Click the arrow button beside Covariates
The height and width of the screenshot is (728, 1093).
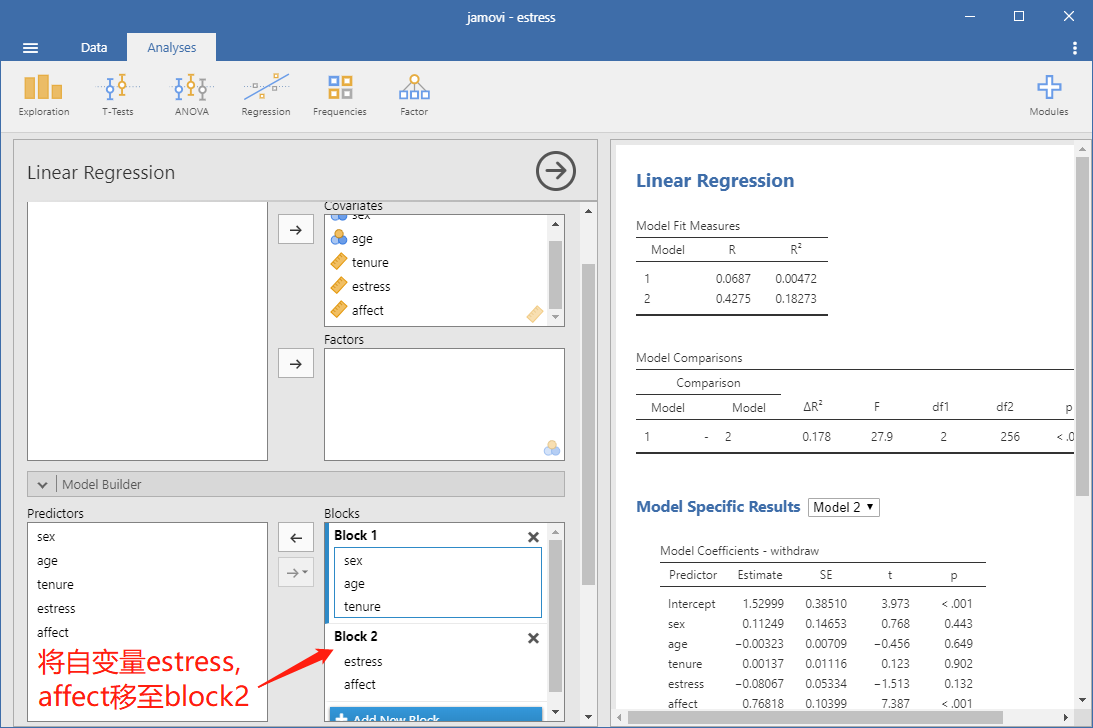click(296, 229)
